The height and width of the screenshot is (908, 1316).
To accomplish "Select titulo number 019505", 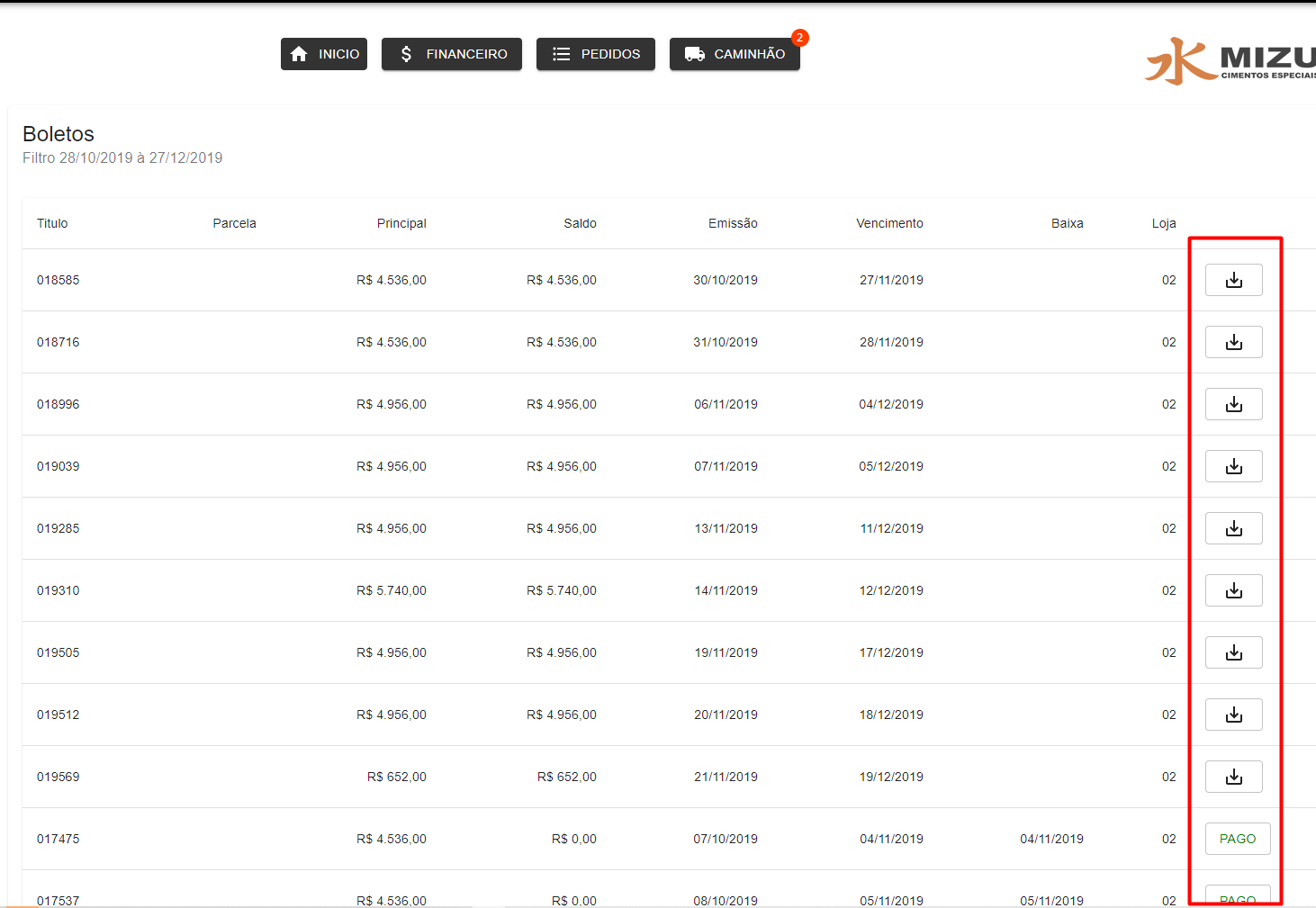I will point(58,652).
